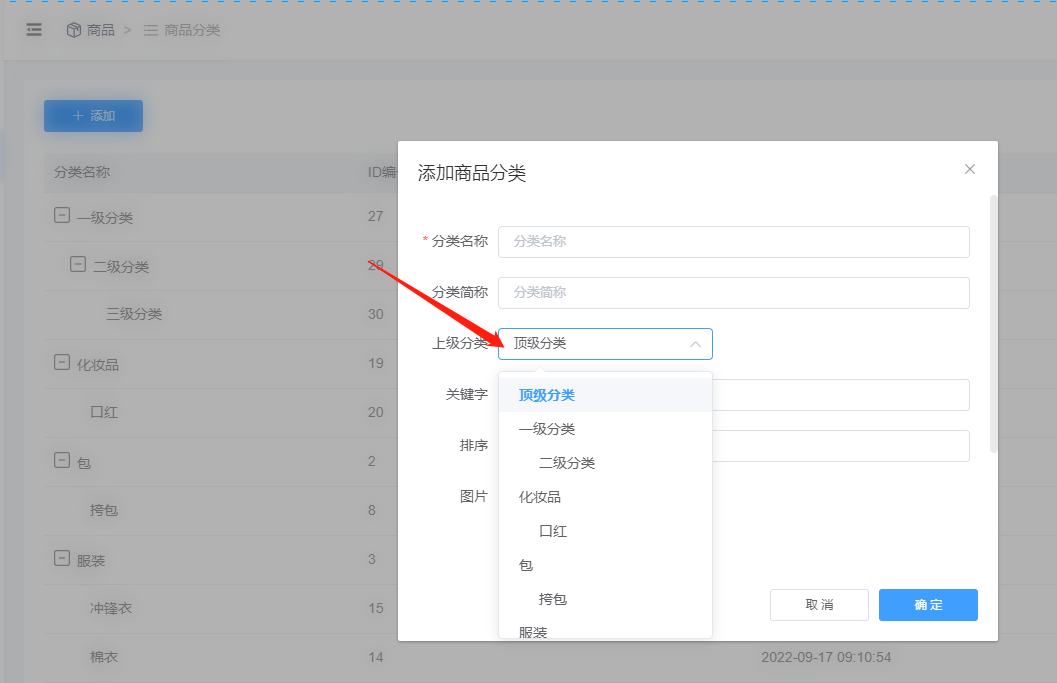
Task: Close the 添加商品分类 dialog with X
Action: pos(969,169)
